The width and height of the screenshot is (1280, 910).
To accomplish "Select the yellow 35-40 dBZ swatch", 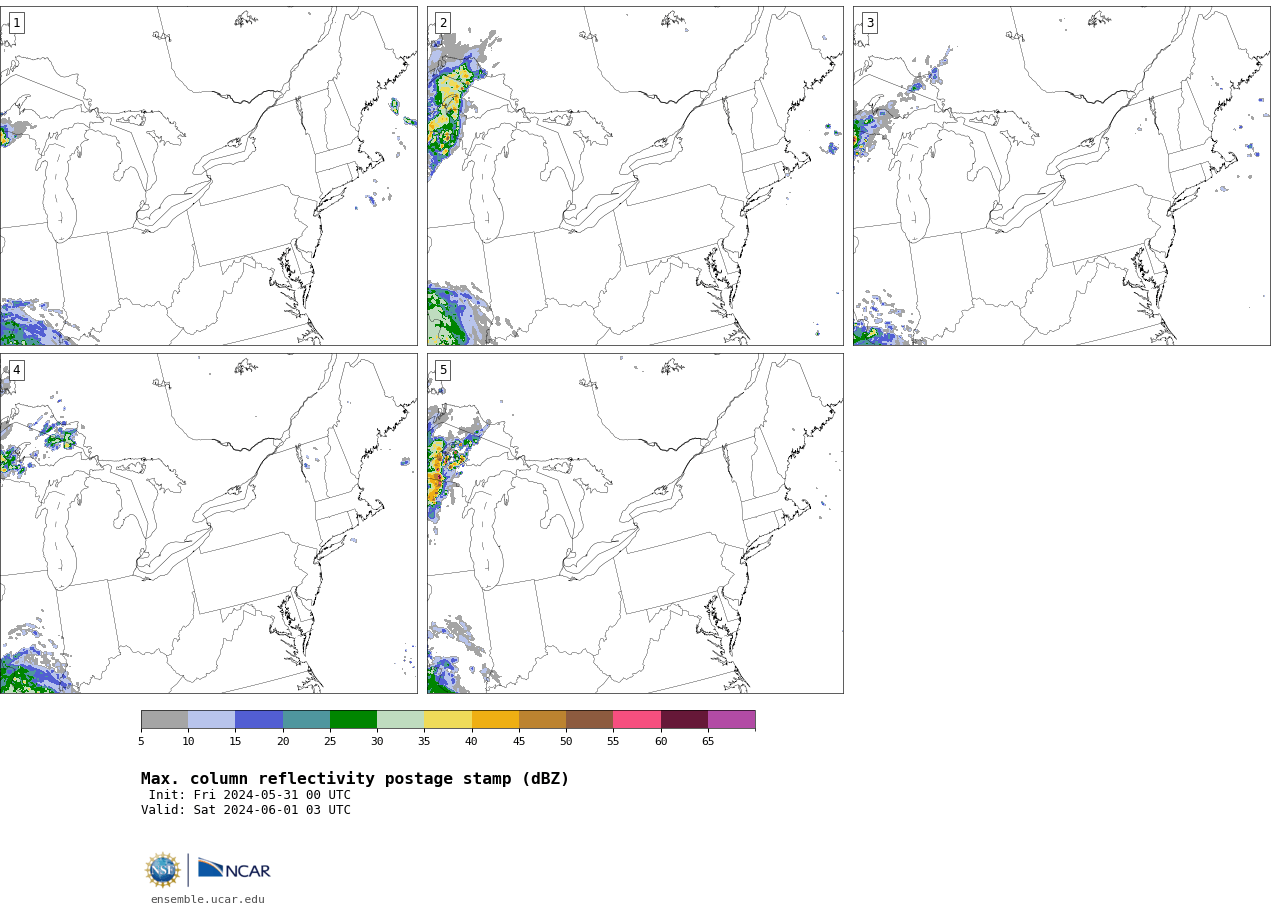I will pos(448,720).
